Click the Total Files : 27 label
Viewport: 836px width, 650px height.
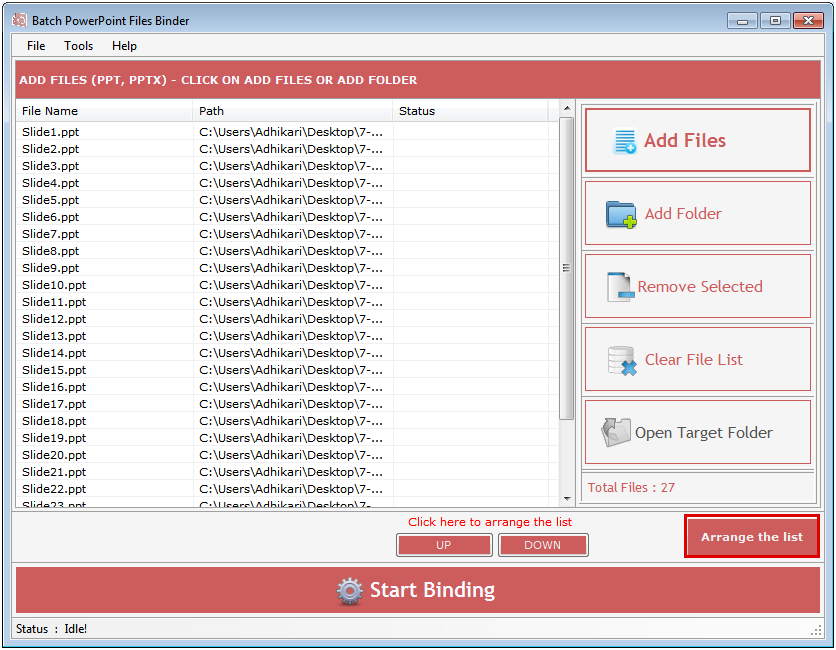[x=631, y=488]
